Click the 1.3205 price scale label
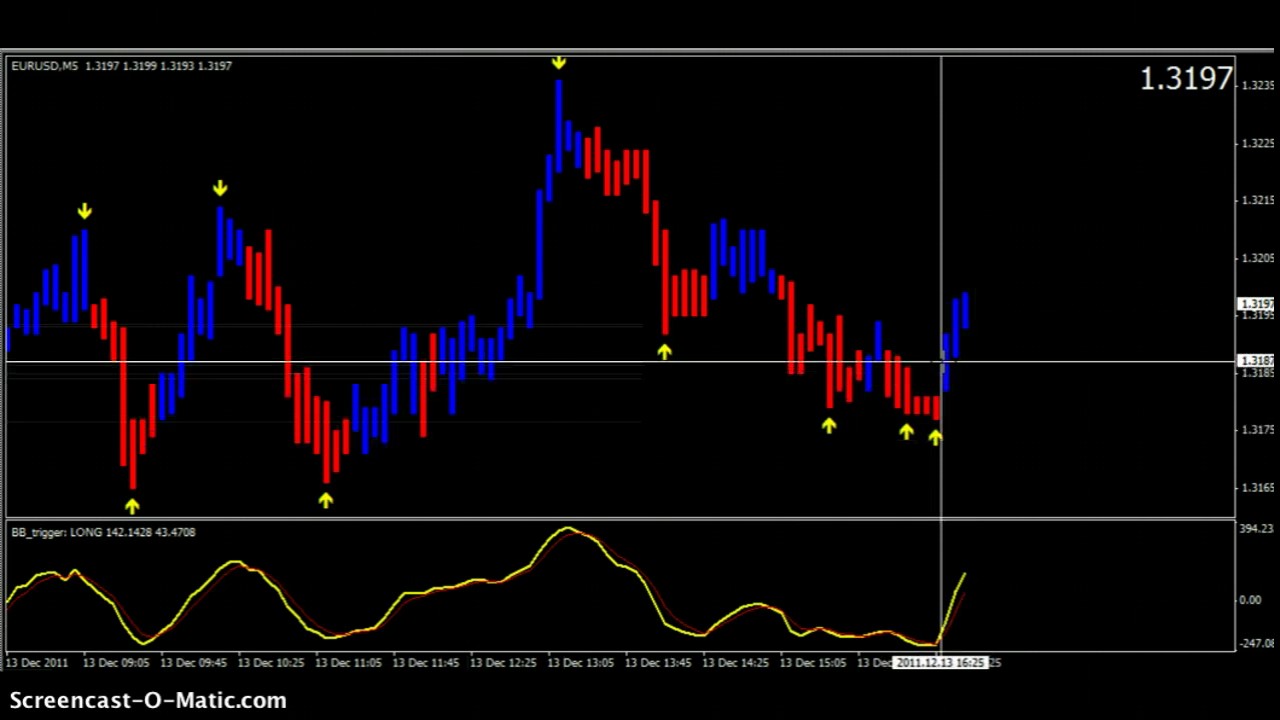1280x720 pixels. point(1257,258)
